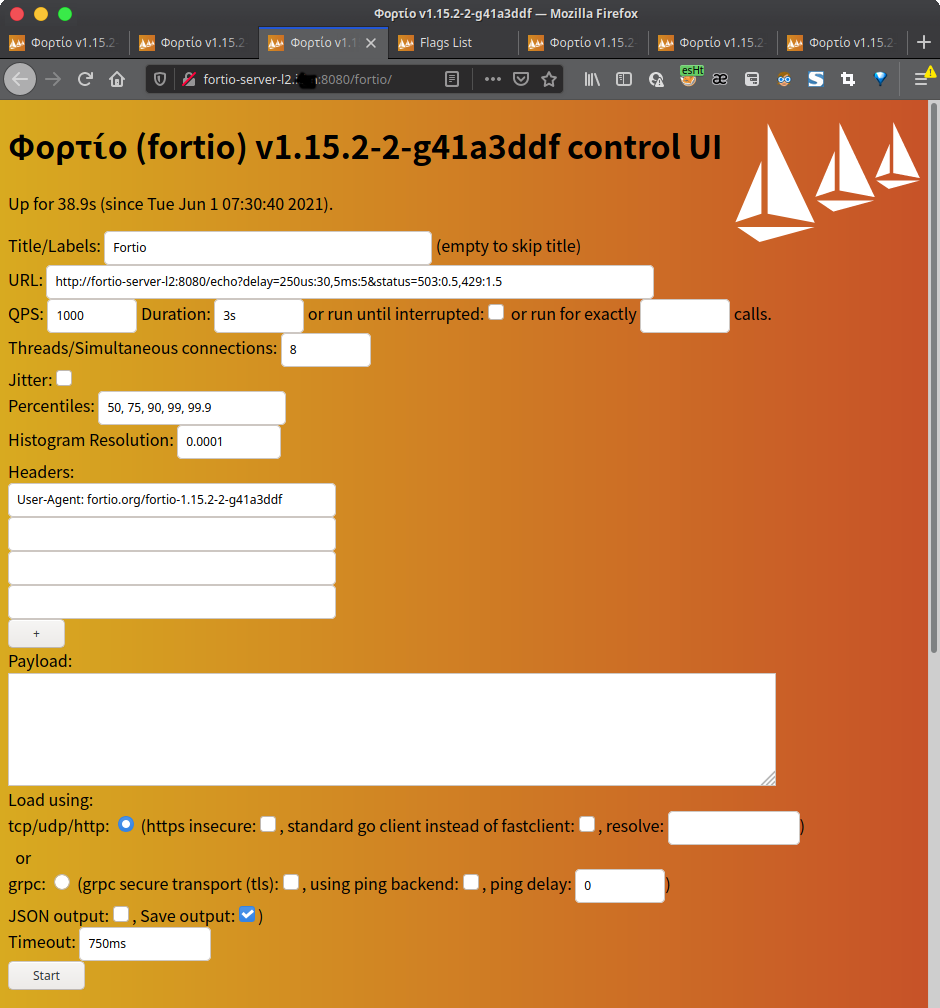Enable the Jitter checkbox

click(x=64, y=378)
